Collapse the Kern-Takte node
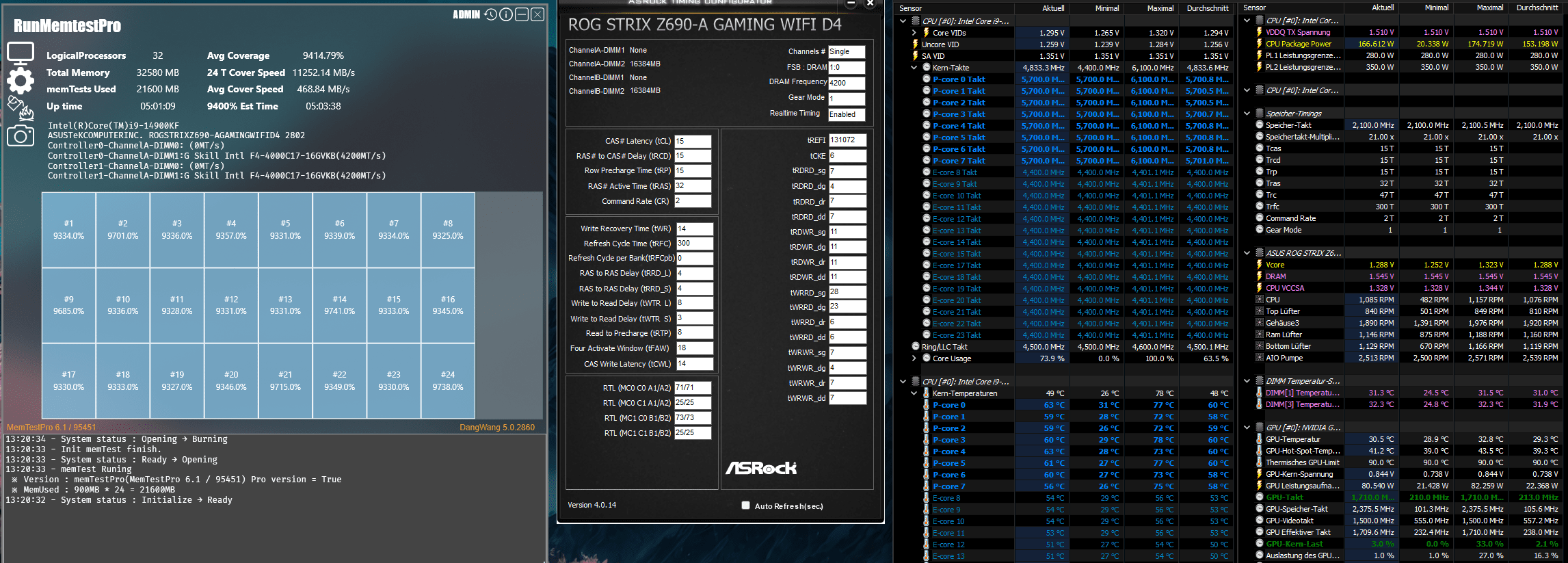 click(x=914, y=68)
